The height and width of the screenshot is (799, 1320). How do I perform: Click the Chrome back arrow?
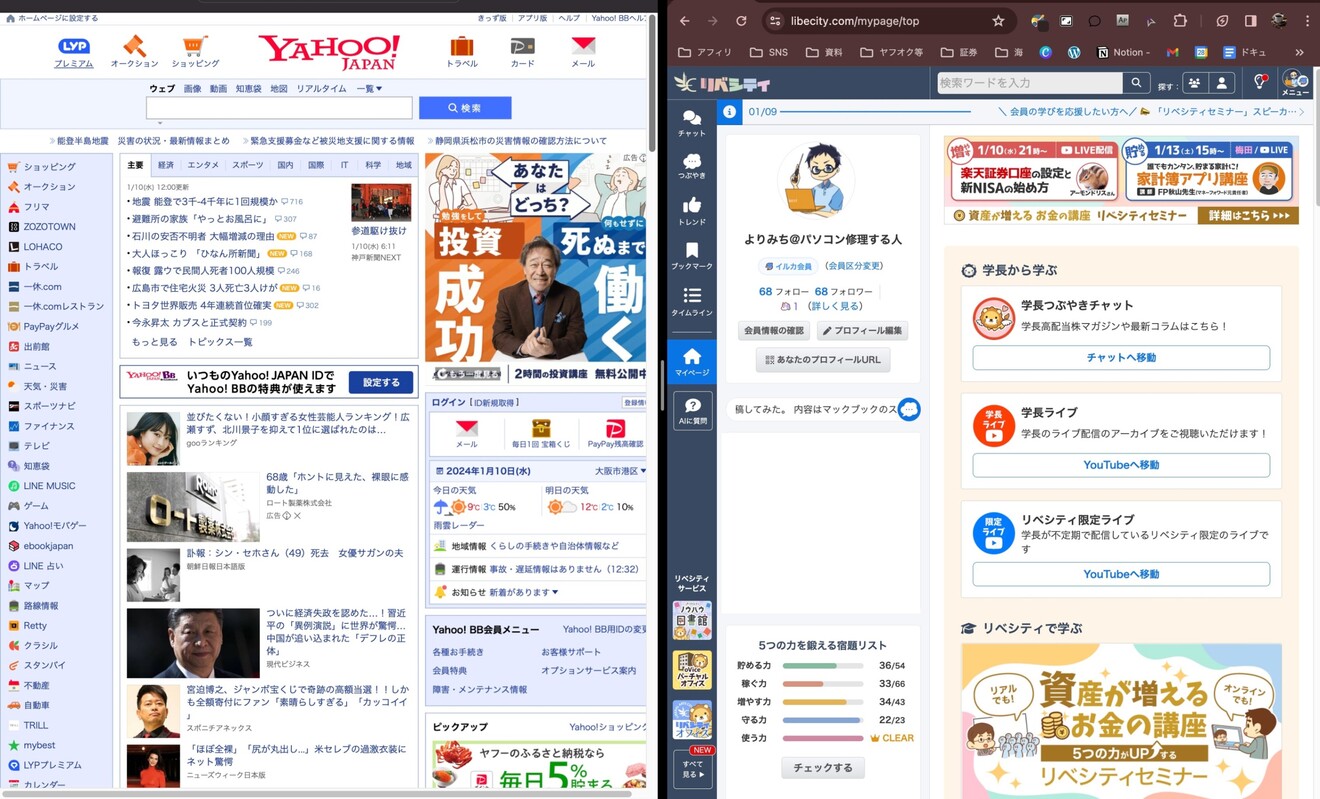pos(685,21)
